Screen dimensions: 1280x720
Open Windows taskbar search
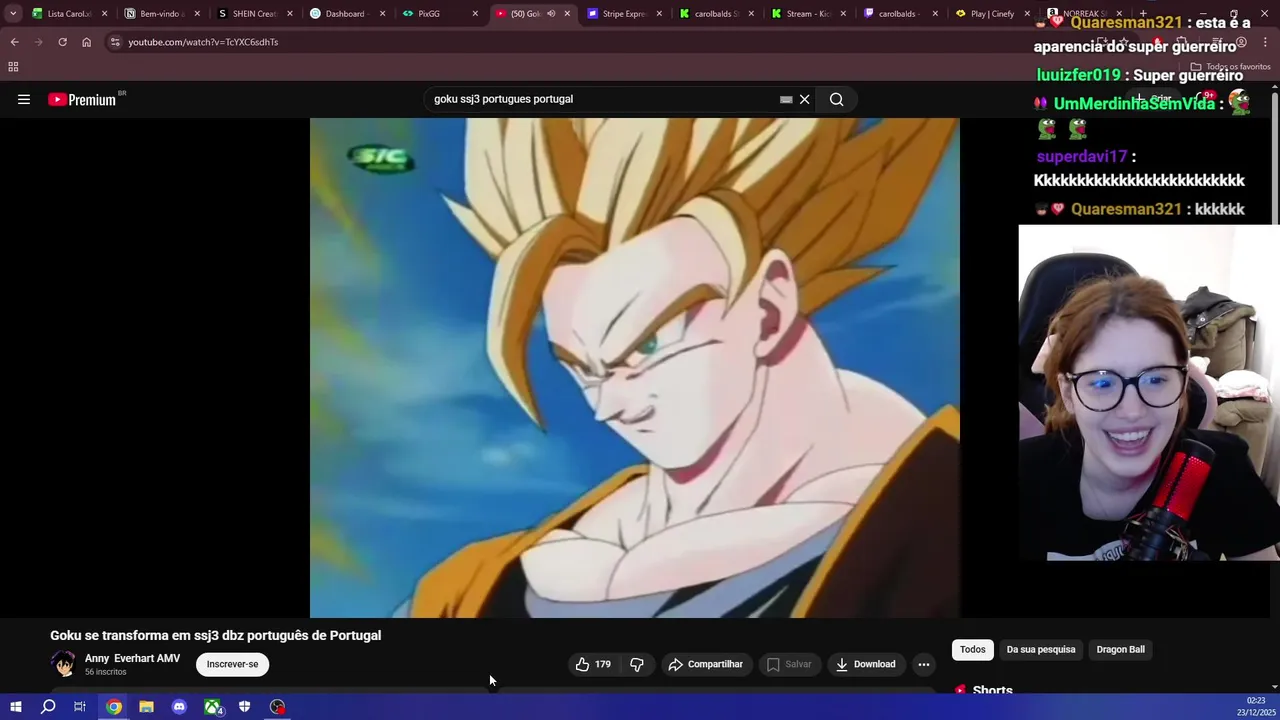coord(48,707)
